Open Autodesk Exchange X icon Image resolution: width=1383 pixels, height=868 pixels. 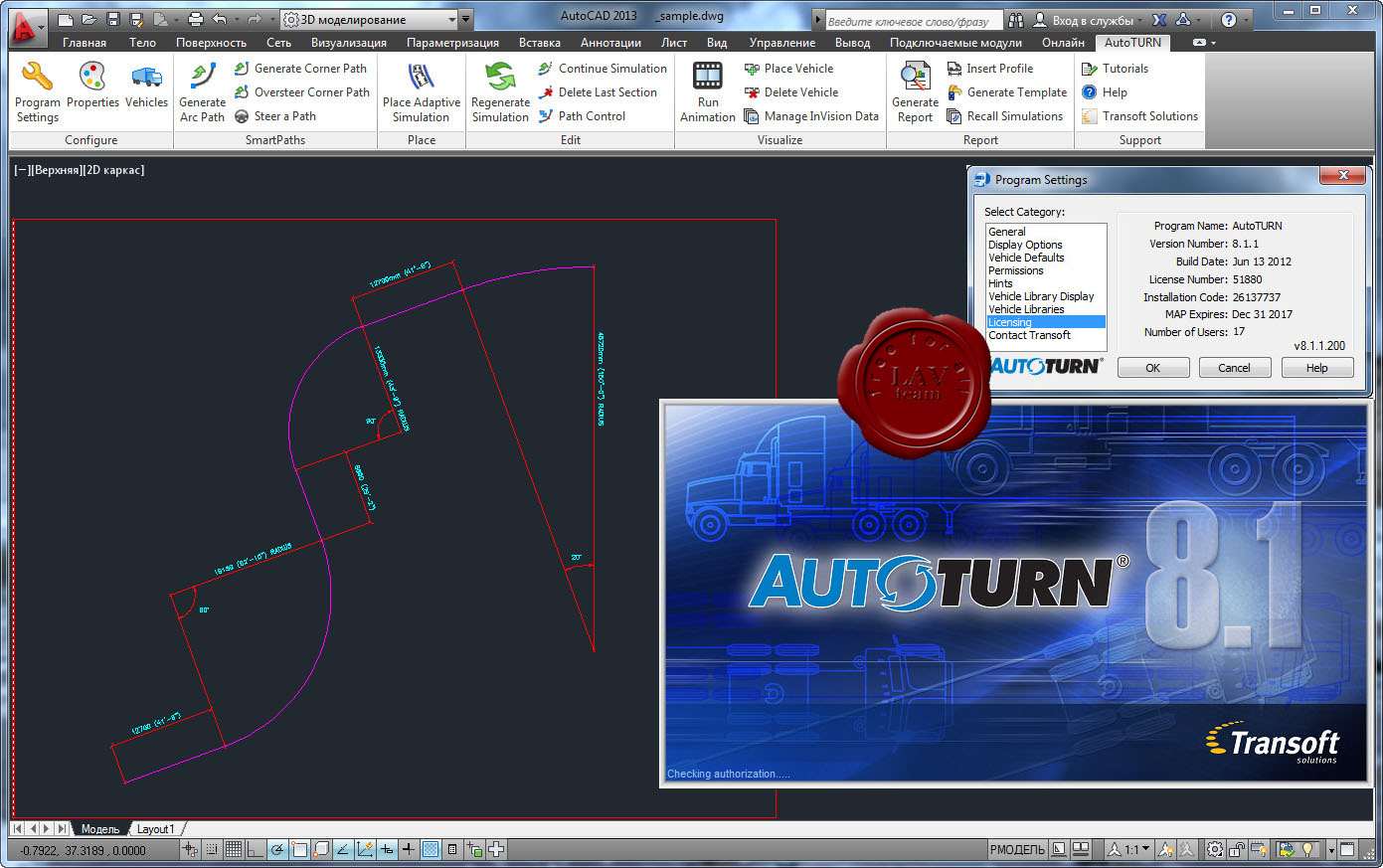[1158, 20]
